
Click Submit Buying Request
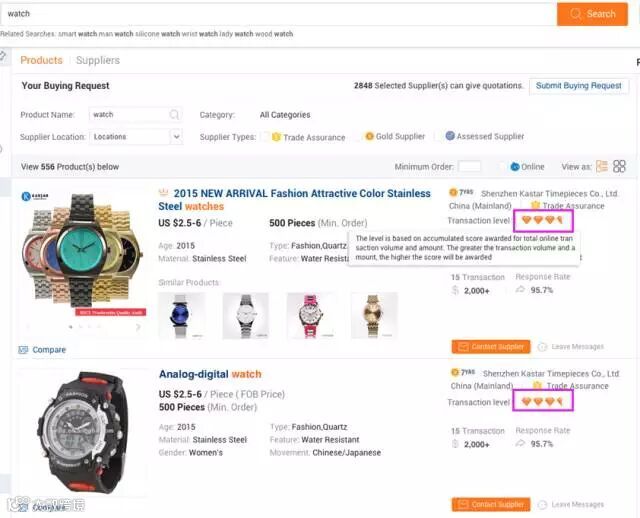(579, 86)
